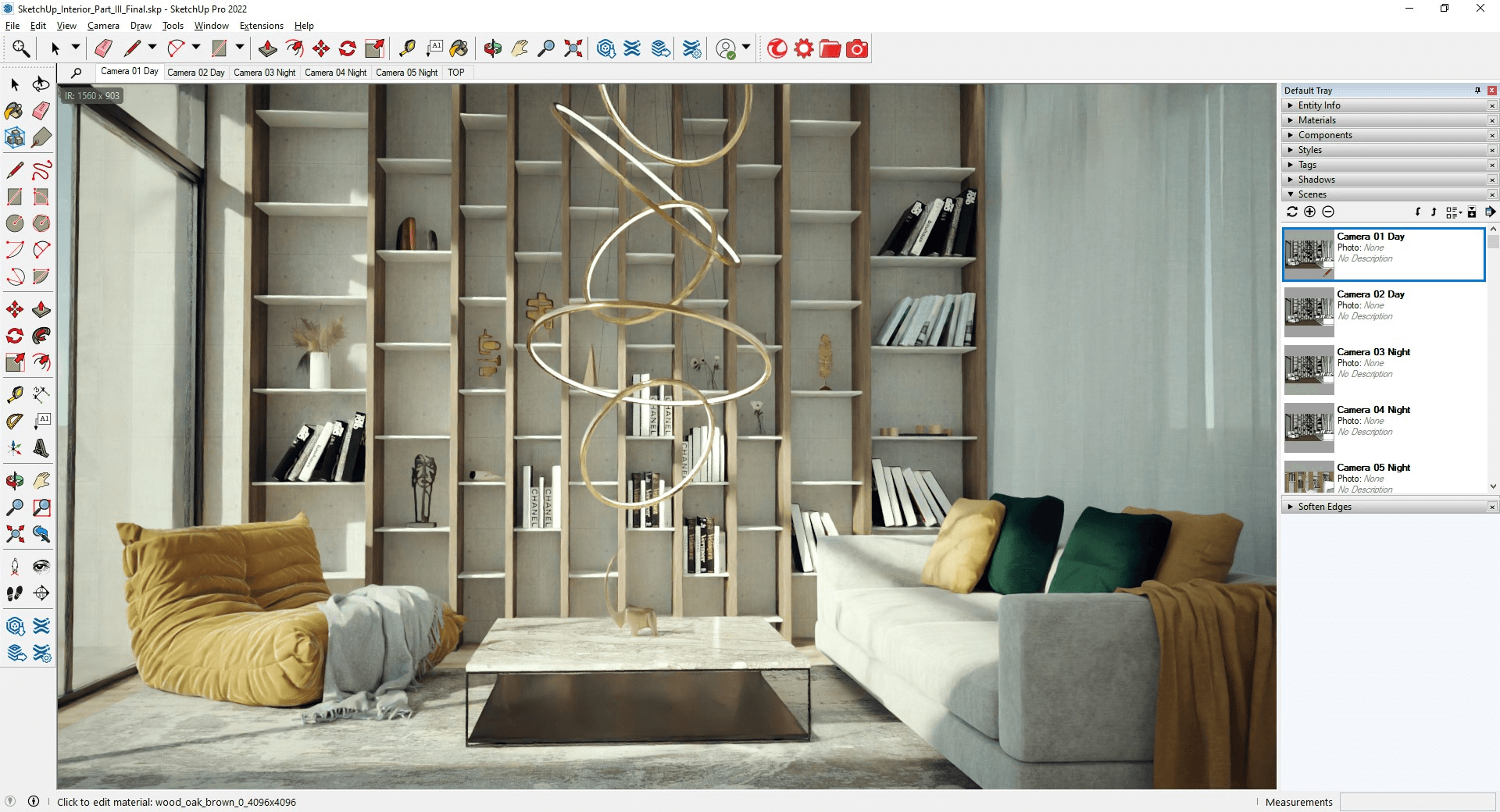This screenshot has height=812, width=1500.
Task: Activate the Walk footprints tool
Action: click(14, 593)
